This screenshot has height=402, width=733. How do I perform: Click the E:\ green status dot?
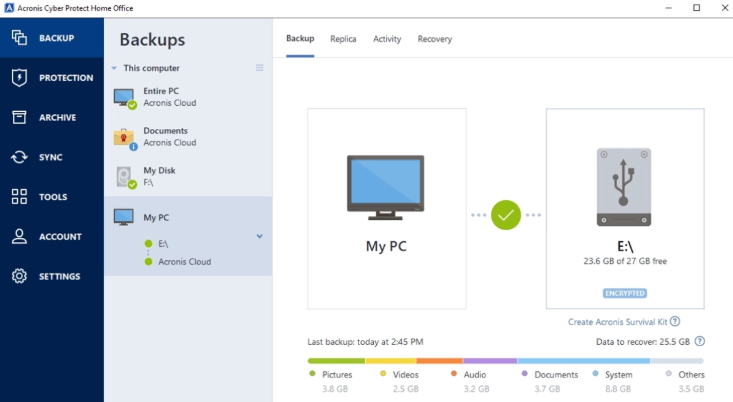tap(149, 244)
